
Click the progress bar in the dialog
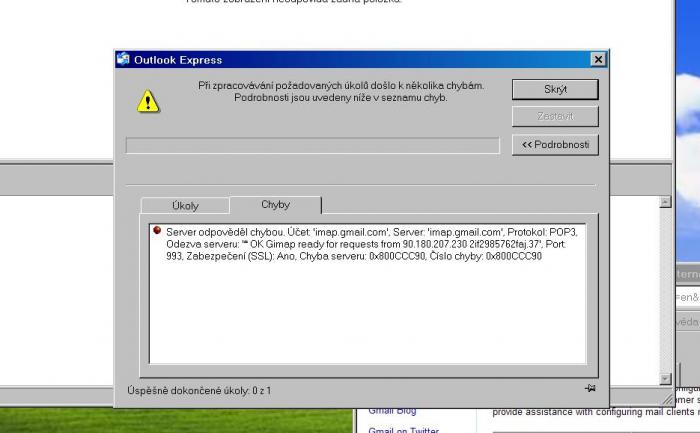(x=312, y=146)
